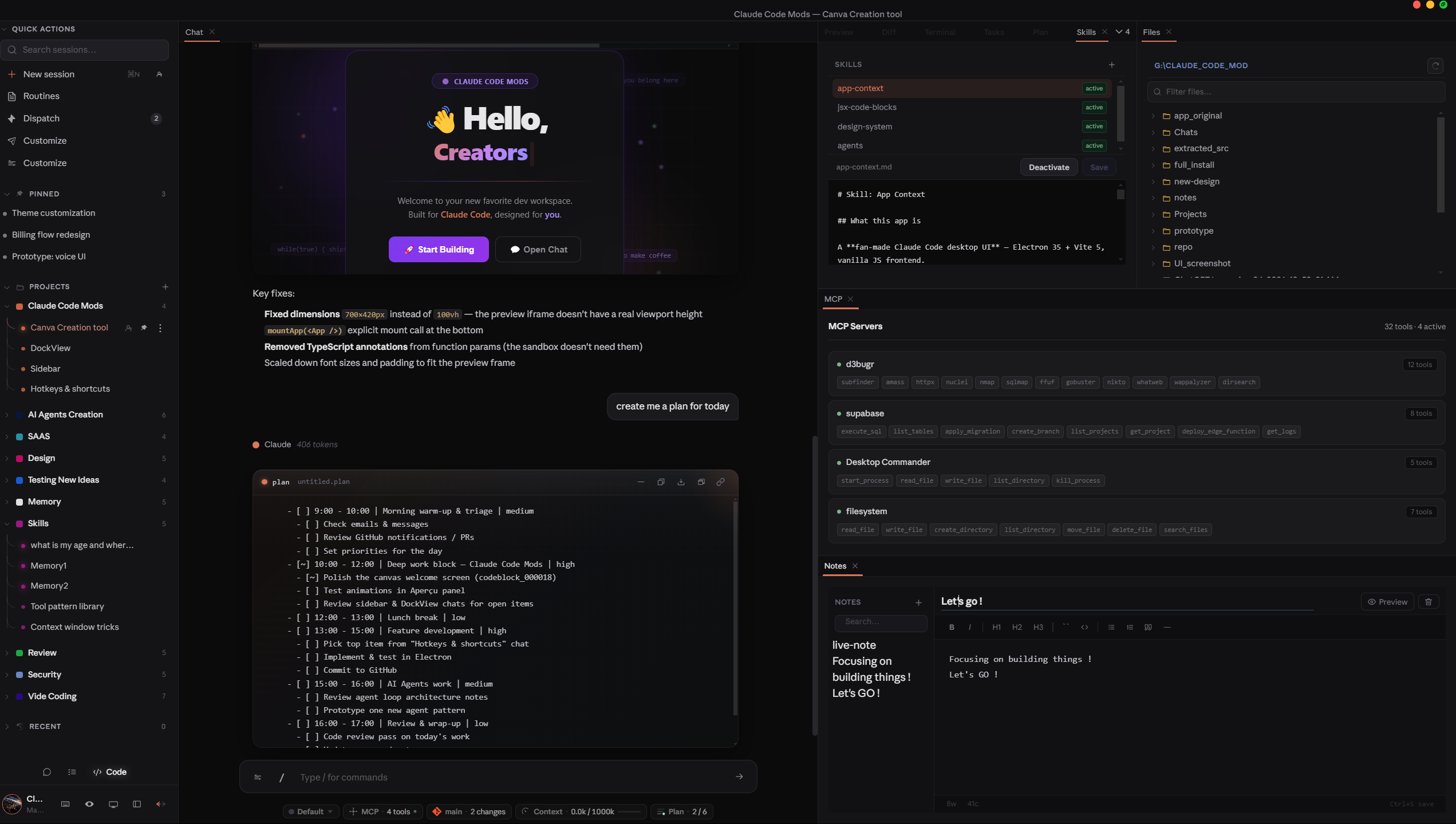
Task: Collapse the PINNED section
Action: 7,194
